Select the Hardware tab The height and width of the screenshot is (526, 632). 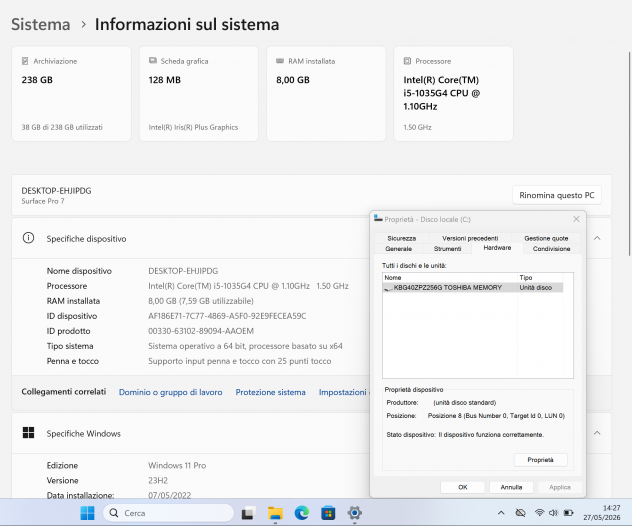(497, 248)
